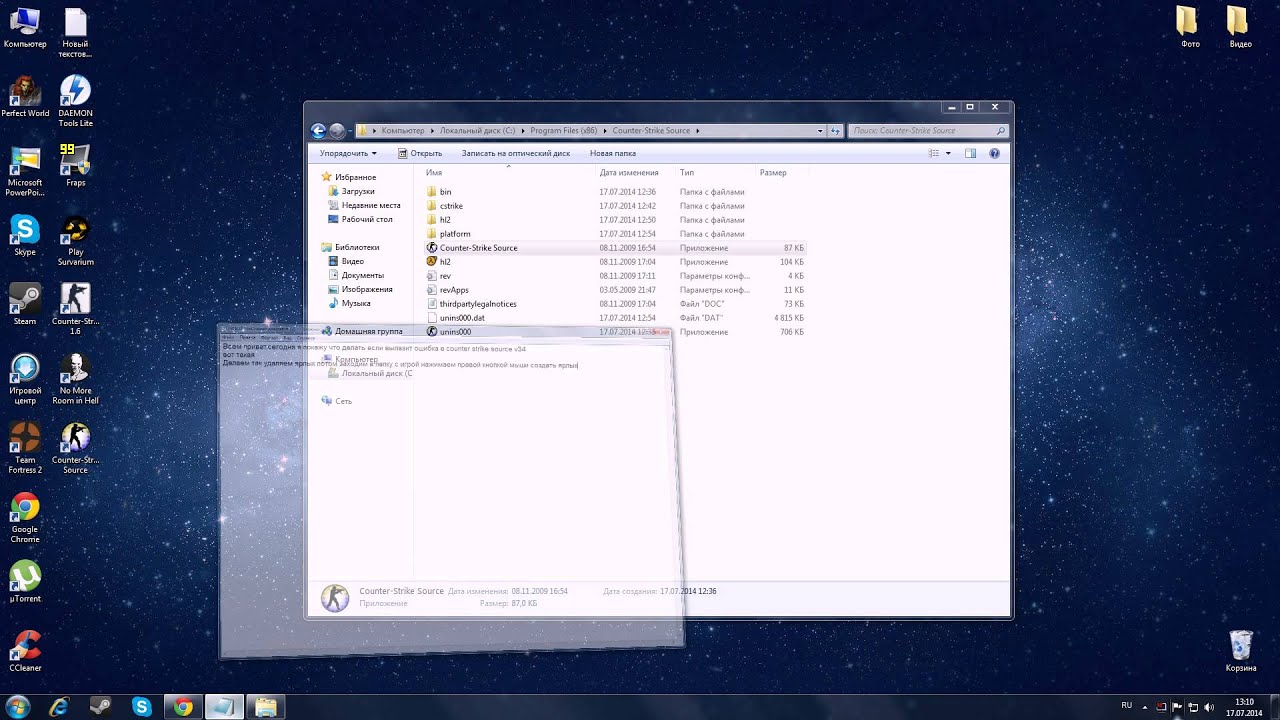Open the clock and date in the tray

coord(1244,707)
